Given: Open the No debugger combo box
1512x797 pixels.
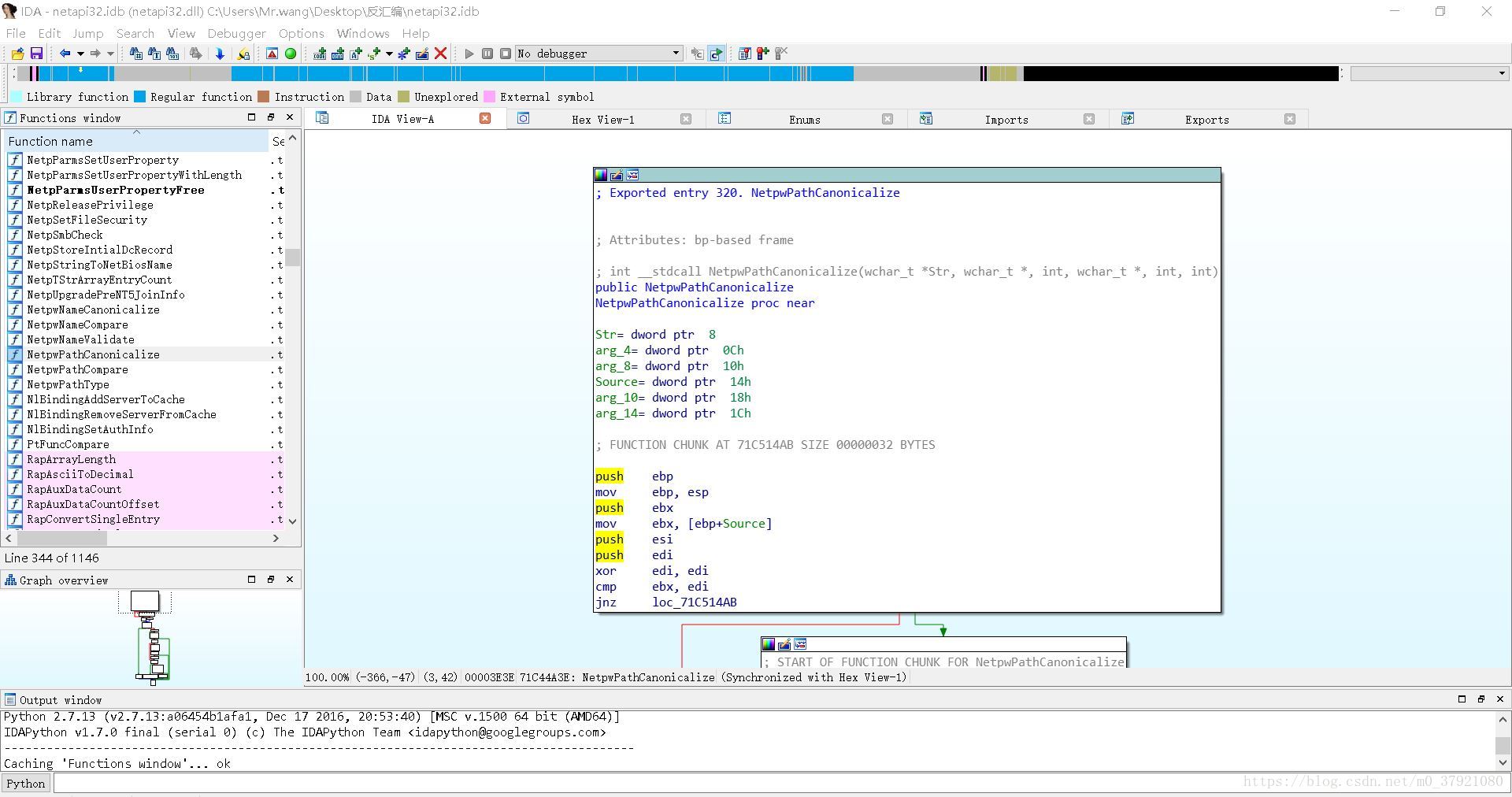Looking at the screenshot, I should click(x=598, y=54).
